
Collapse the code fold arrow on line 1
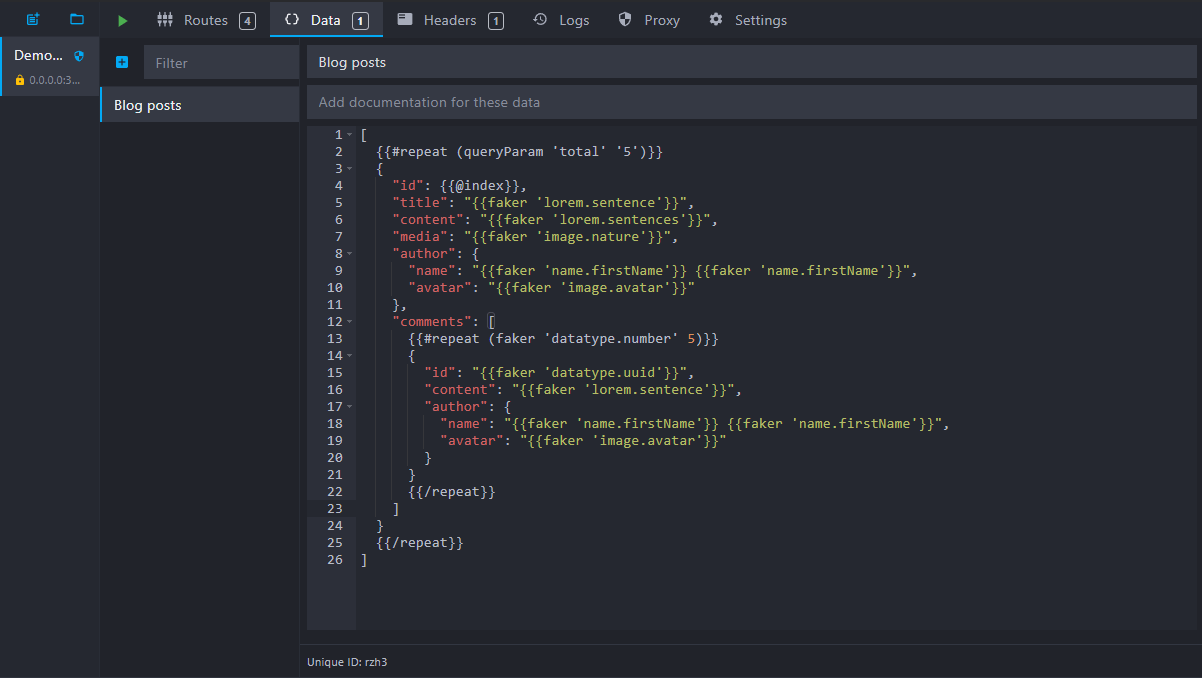tap(350, 135)
